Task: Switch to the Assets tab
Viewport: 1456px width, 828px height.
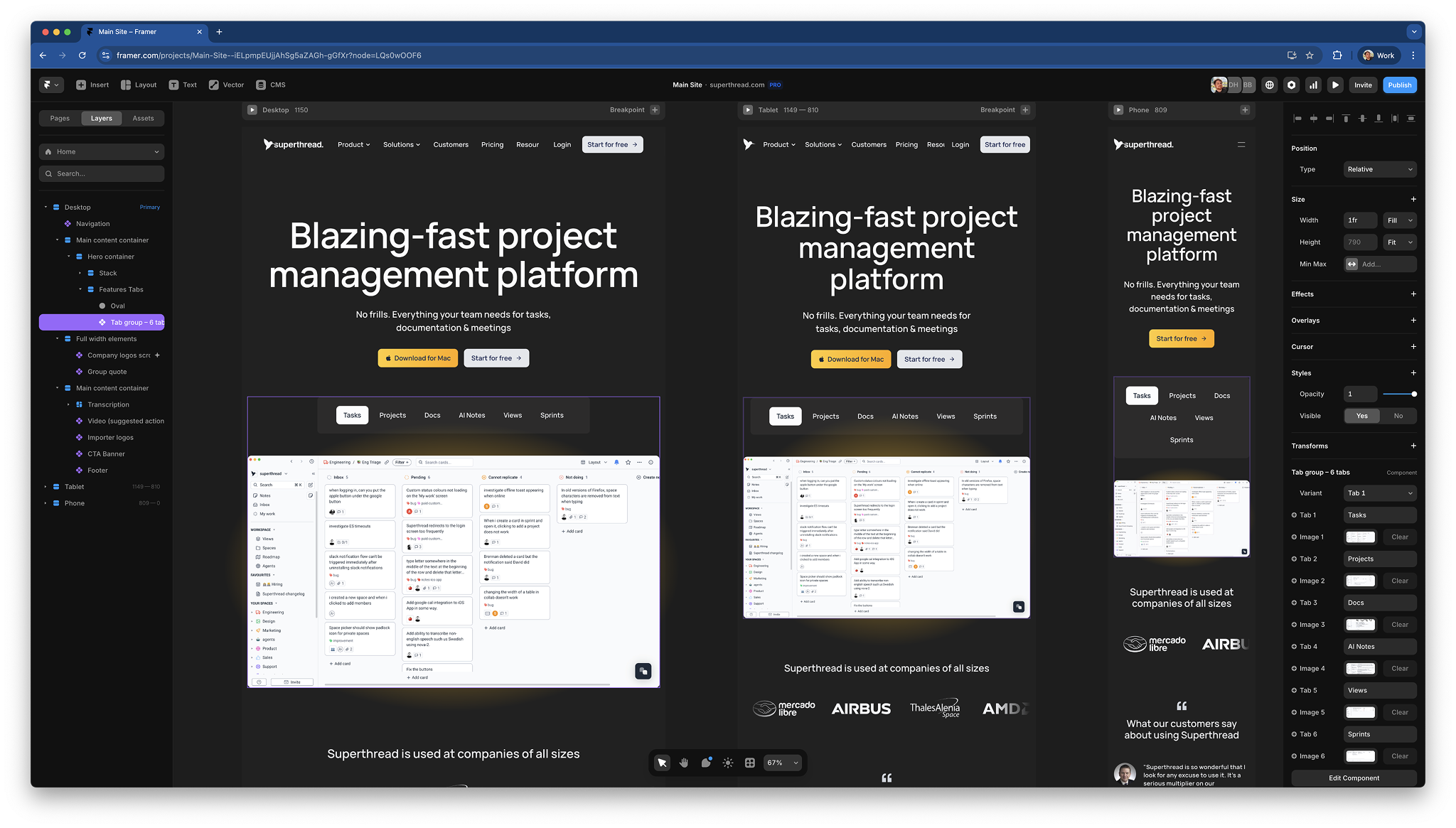Action: tap(143, 118)
